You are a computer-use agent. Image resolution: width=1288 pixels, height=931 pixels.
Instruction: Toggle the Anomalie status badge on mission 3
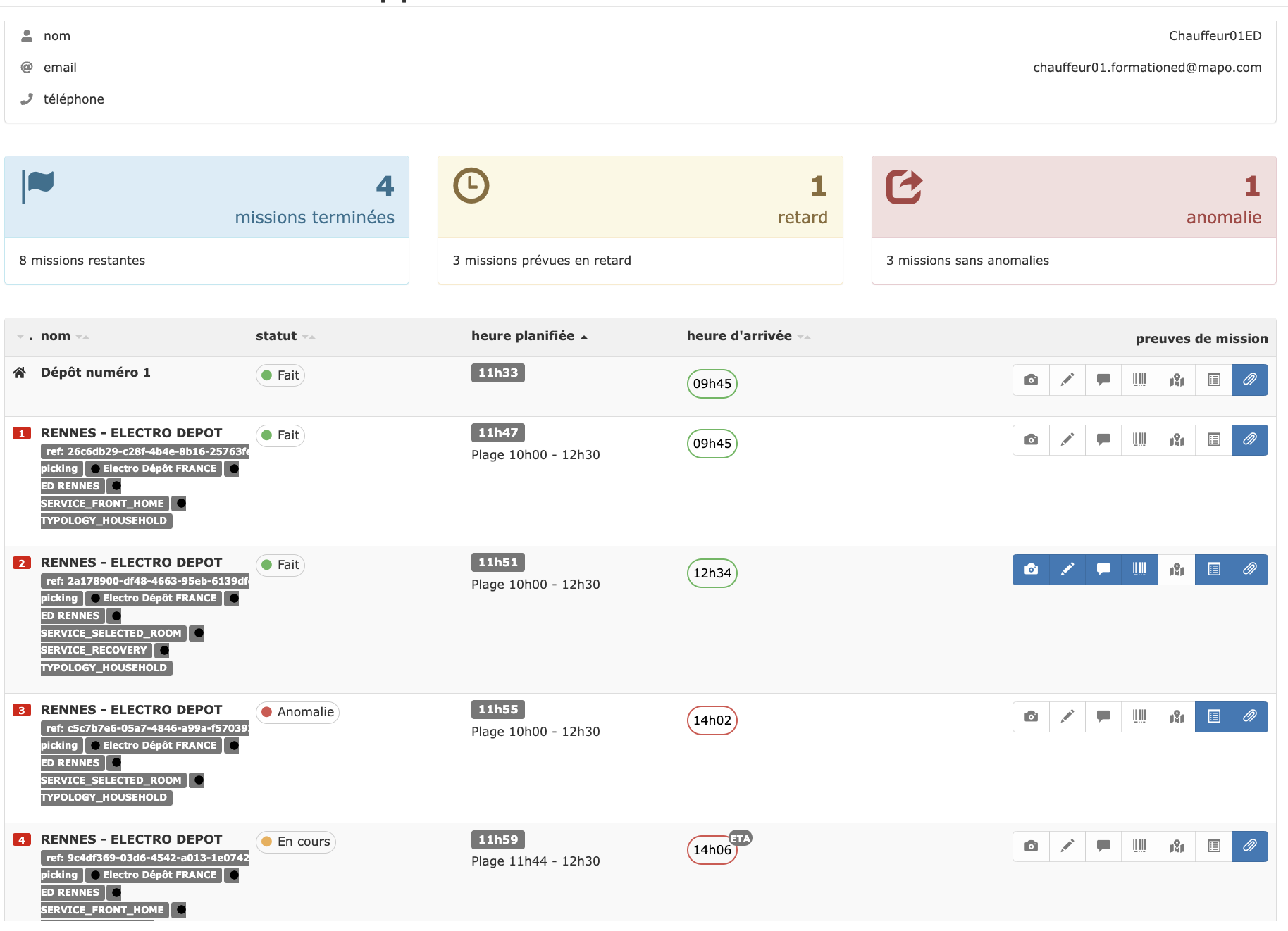coord(297,712)
